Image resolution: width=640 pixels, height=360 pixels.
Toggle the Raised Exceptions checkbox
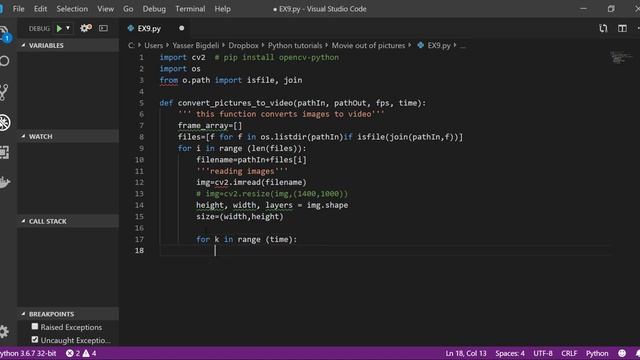35,327
